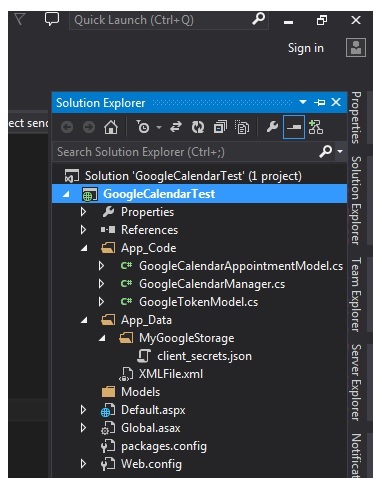
Task: Open the Solution Explorer window options dropdown arrow
Action: pos(303,102)
